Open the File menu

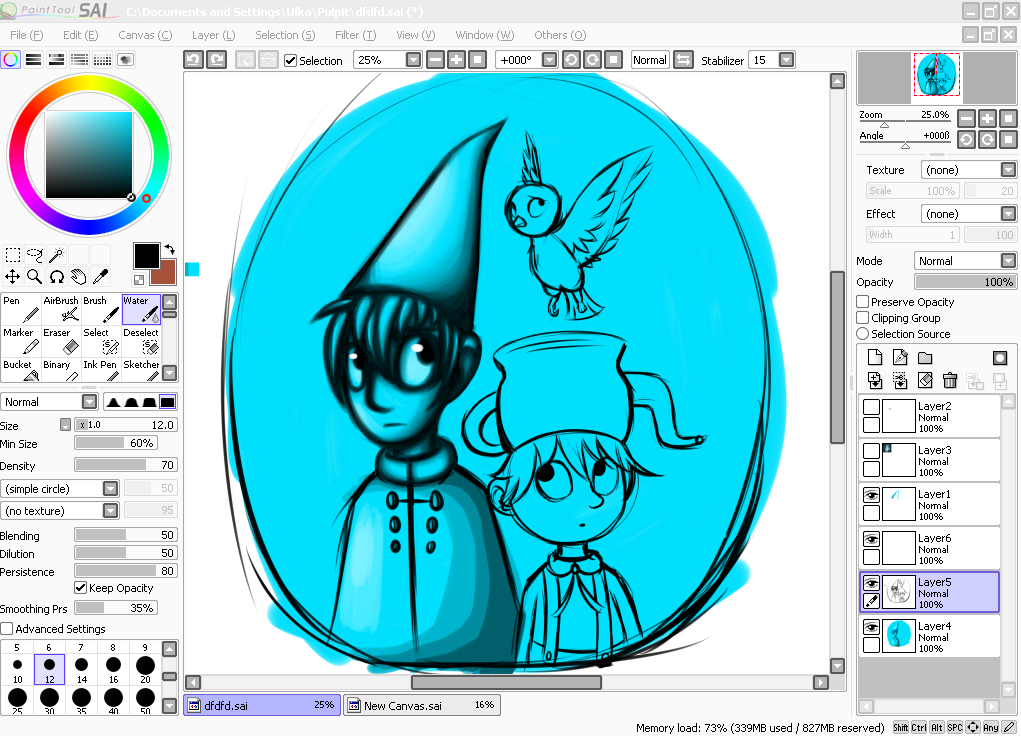coord(27,35)
